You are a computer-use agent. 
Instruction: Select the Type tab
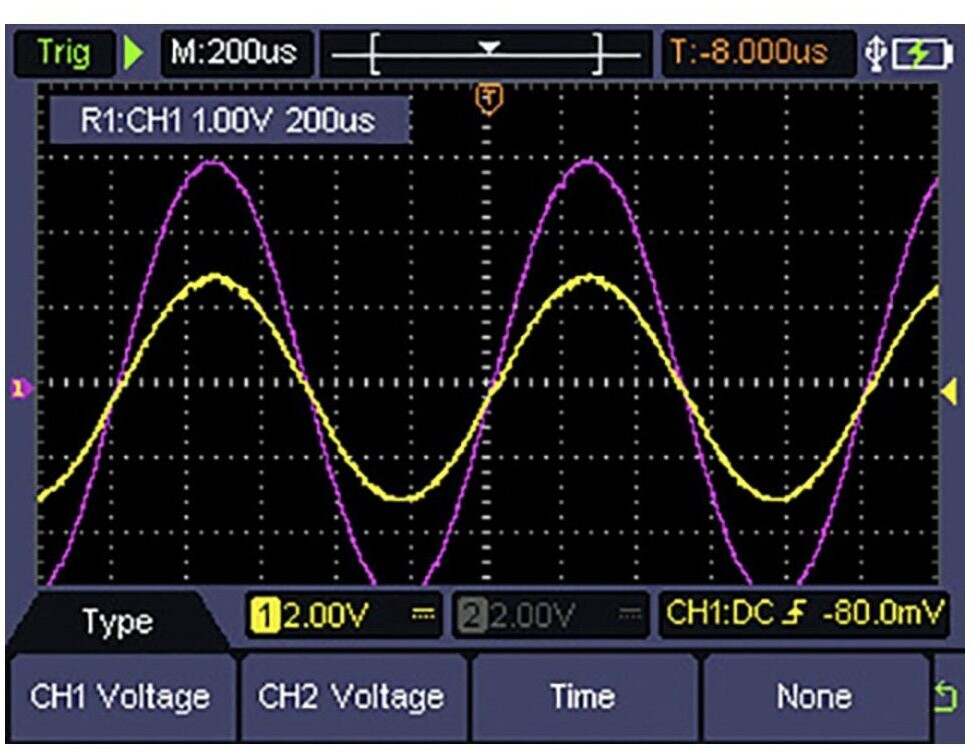(x=118, y=621)
